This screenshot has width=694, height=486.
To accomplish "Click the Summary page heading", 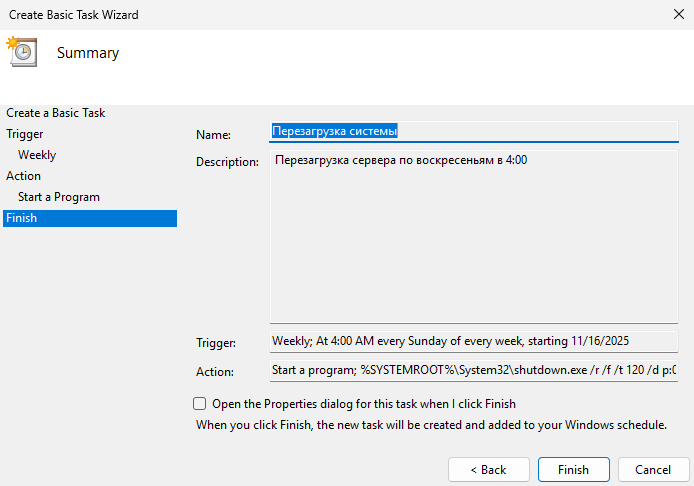I will tap(88, 53).
